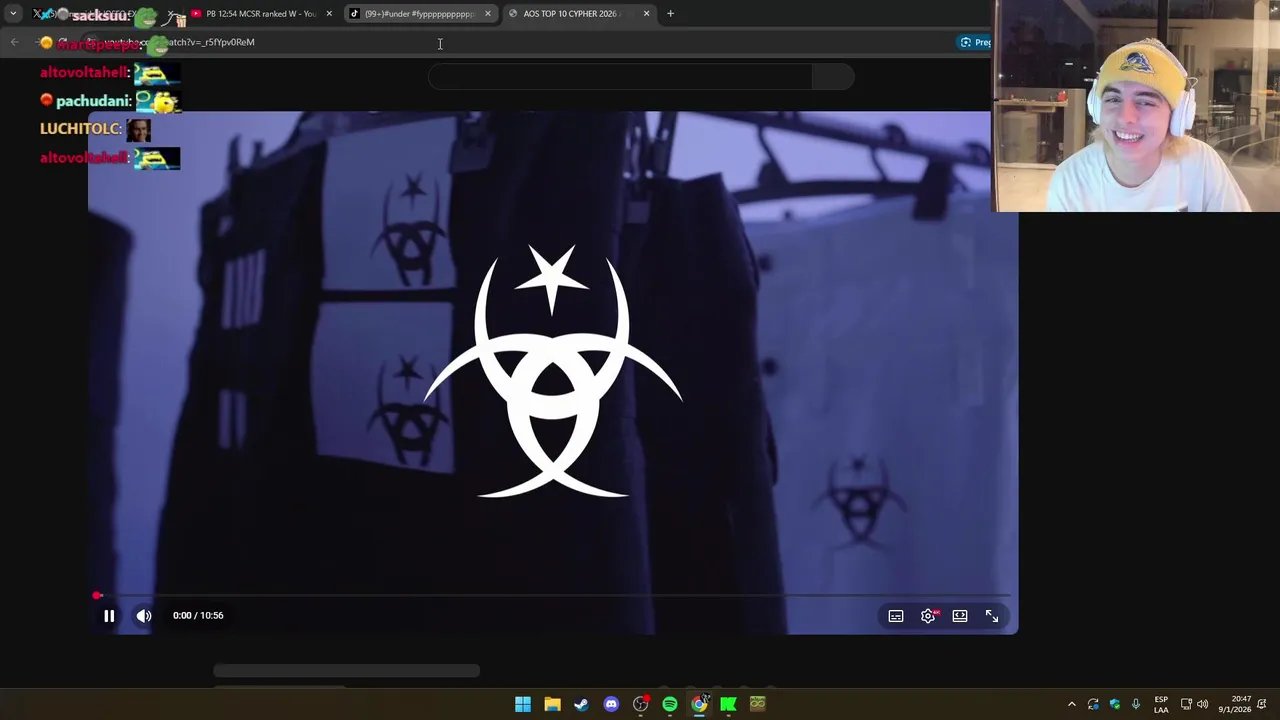This screenshot has height=720, width=1280.
Task: Show hidden system tray icons
Action: click(x=1072, y=704)
